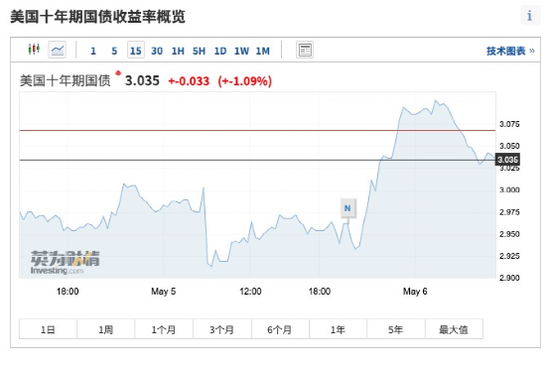Switch to 1D interval
The height and width of the screenshot is (366, 550).
(x=220, y=51)
